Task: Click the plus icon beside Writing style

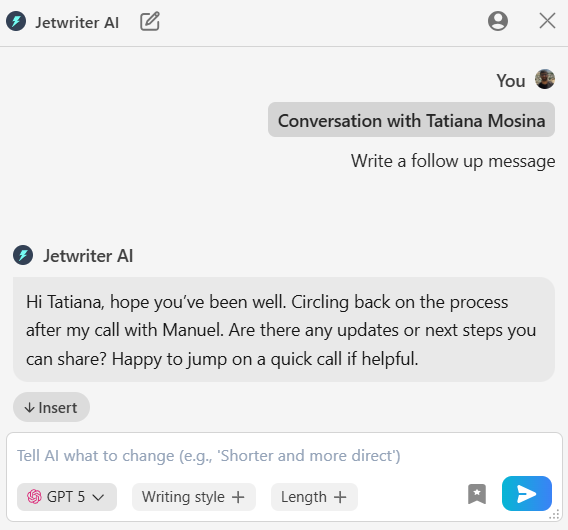Action: pos(238,497)
